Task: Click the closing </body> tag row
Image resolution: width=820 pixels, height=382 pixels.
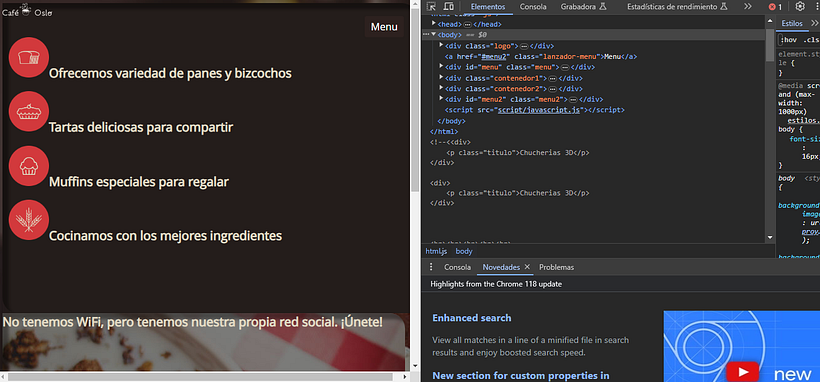Action: 451,121
